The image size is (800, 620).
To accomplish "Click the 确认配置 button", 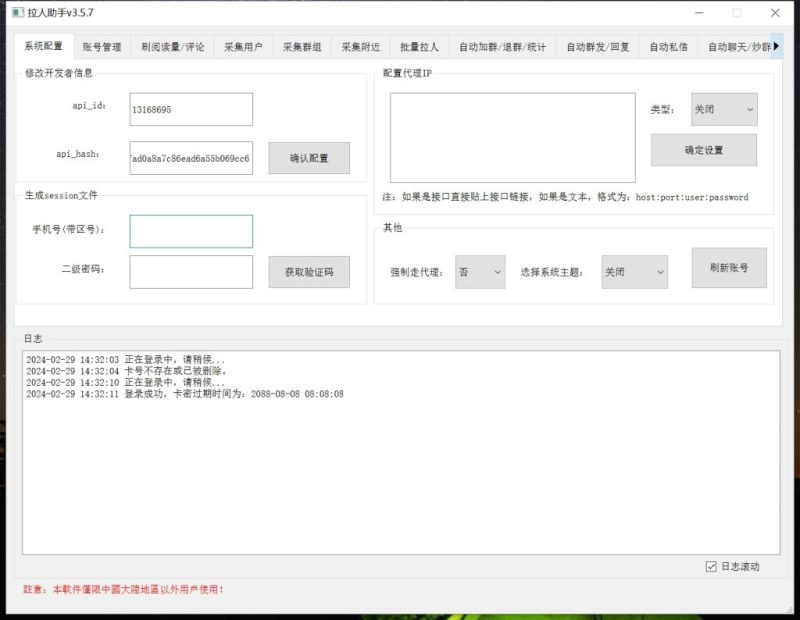I will (309, 159).
